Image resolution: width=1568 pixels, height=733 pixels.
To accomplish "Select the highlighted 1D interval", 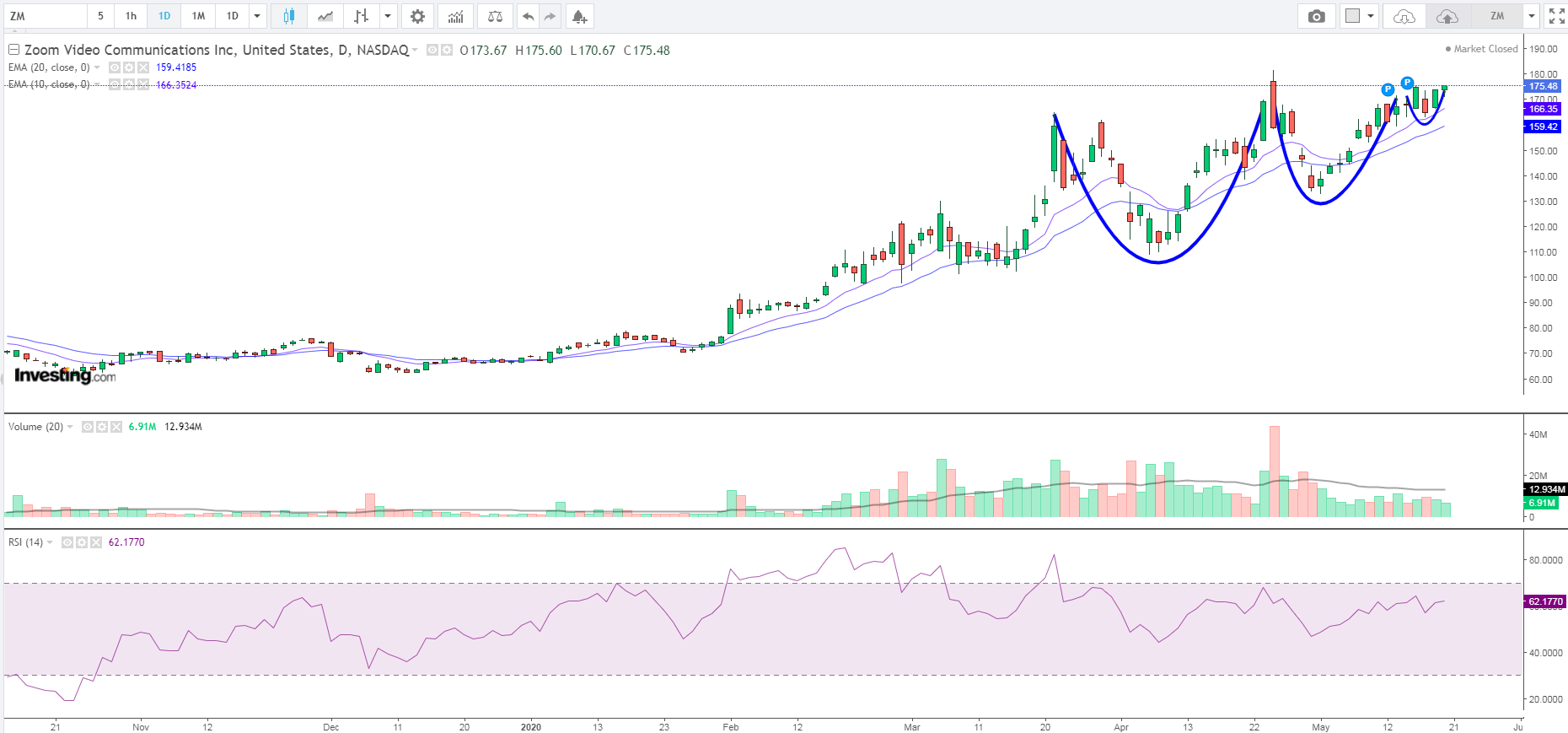I will [164, 16].
